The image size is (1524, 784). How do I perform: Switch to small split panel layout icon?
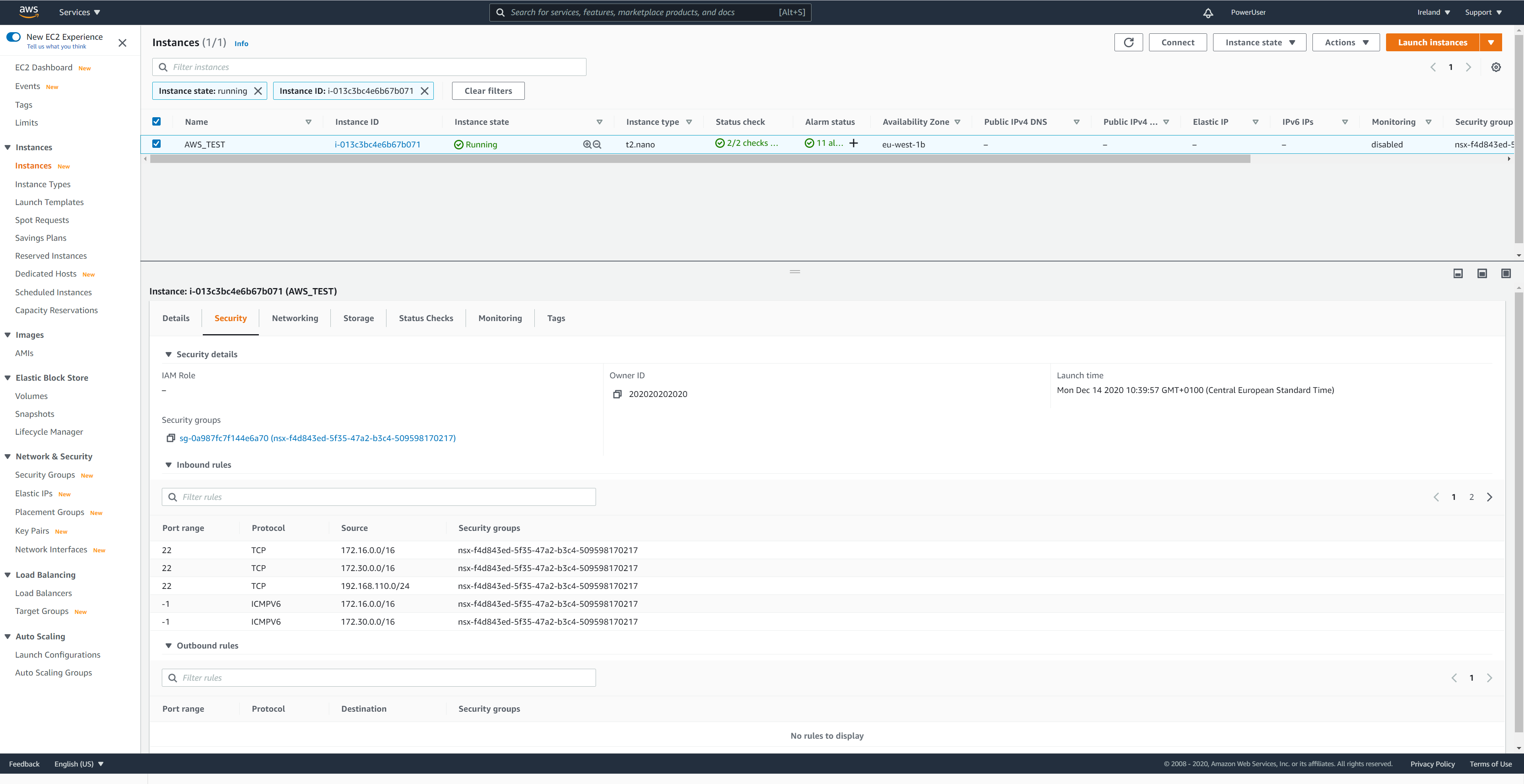pos(1458,273)
